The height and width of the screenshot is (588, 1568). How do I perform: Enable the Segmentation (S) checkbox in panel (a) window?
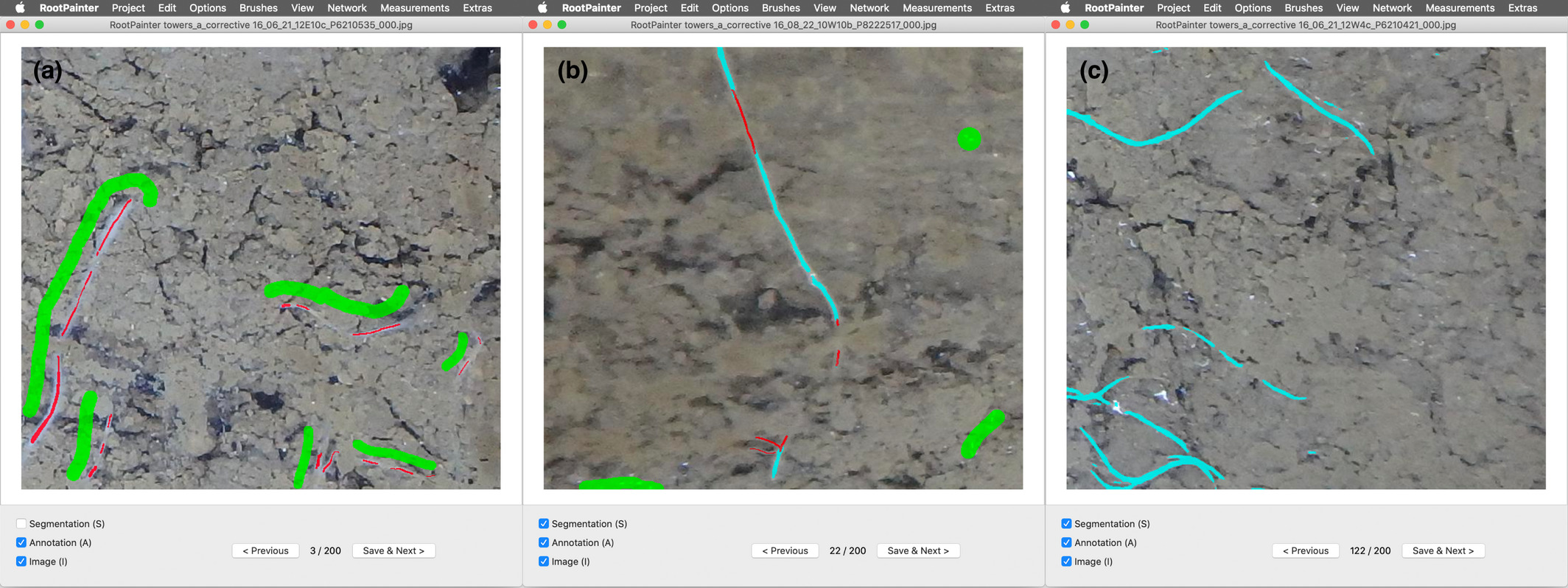[x=21, y=524]
